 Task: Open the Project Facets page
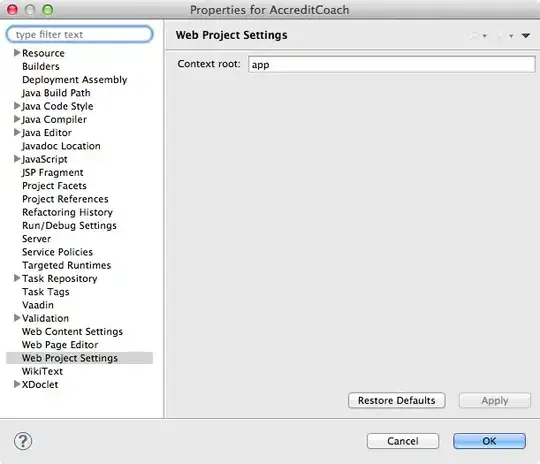(54, 186)
